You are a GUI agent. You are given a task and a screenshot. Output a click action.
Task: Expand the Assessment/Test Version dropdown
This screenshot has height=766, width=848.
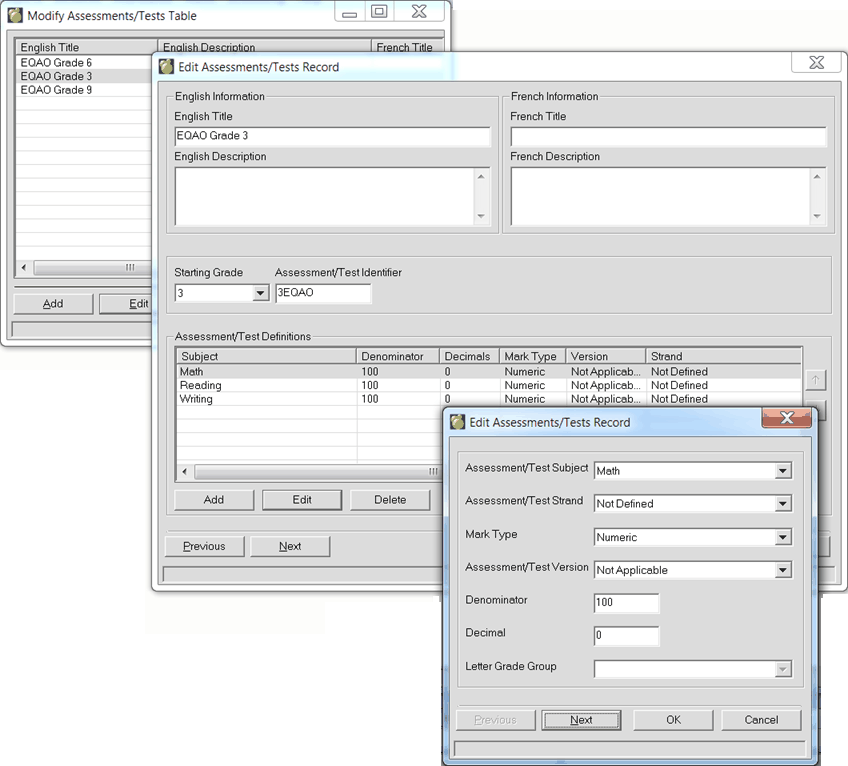(x=783, y=570)
